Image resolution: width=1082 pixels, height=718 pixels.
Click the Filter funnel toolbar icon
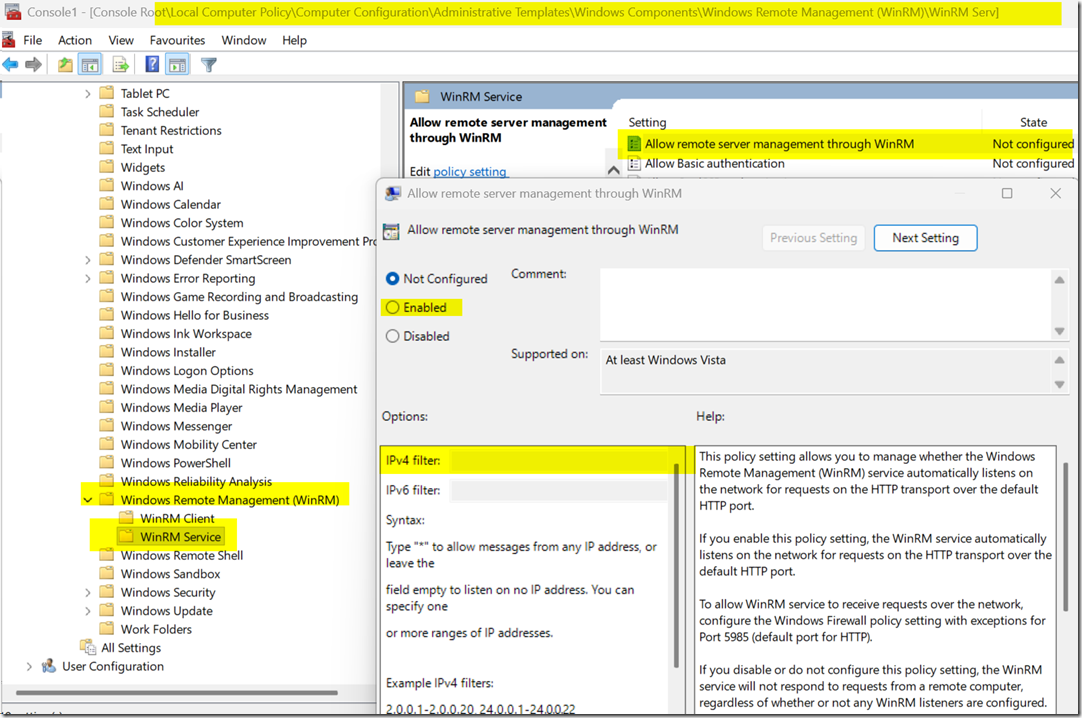pyautogui.click(x=208, y=65)
